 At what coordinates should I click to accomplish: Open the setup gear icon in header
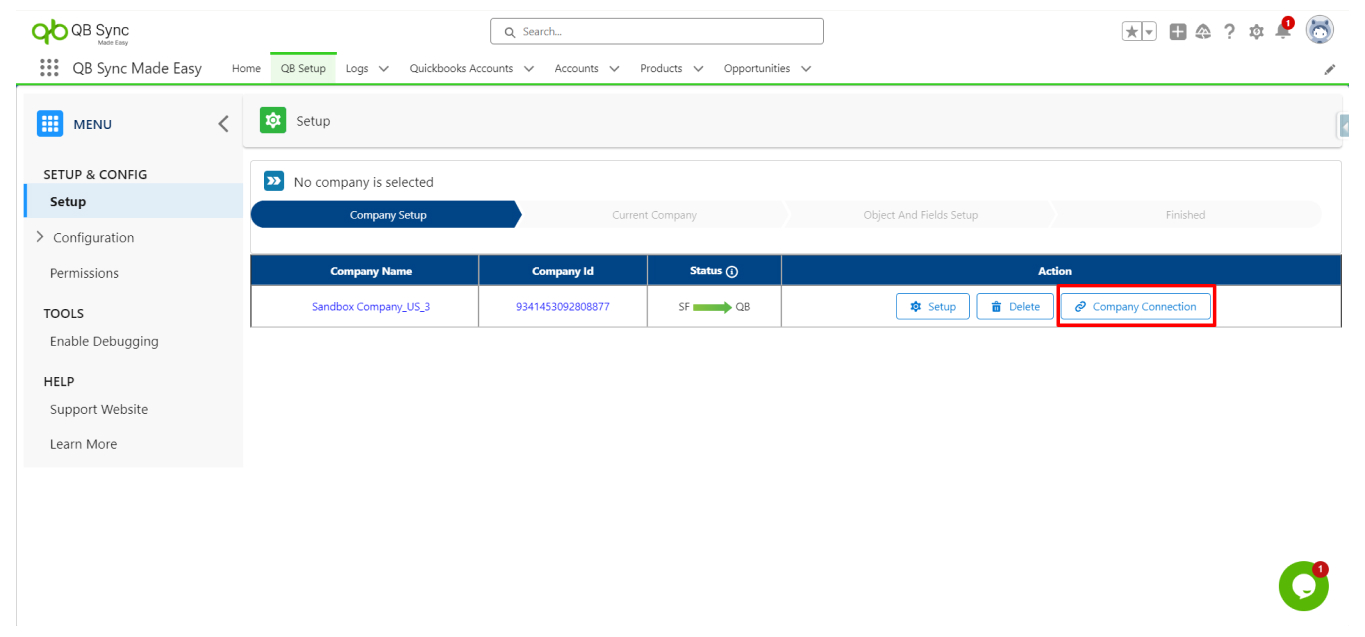click(1256, 32)
